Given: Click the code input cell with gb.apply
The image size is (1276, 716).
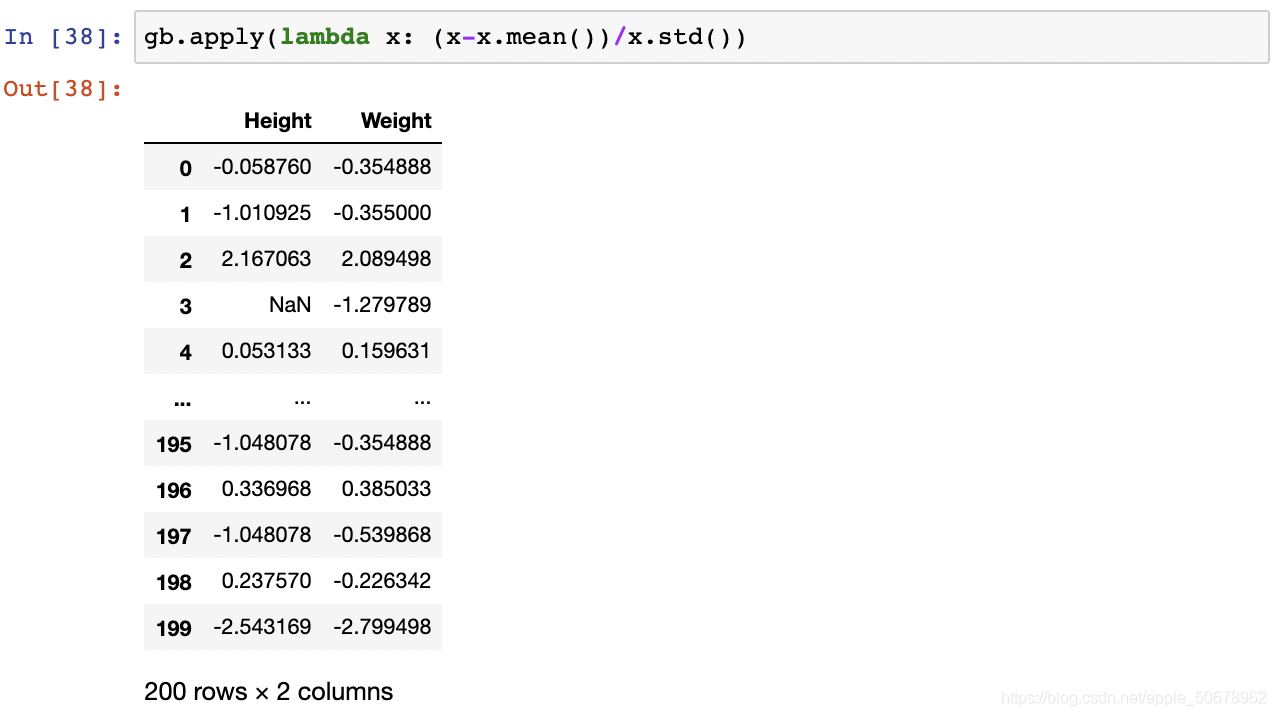Looking at the screenshot, I should click(701, 38).
